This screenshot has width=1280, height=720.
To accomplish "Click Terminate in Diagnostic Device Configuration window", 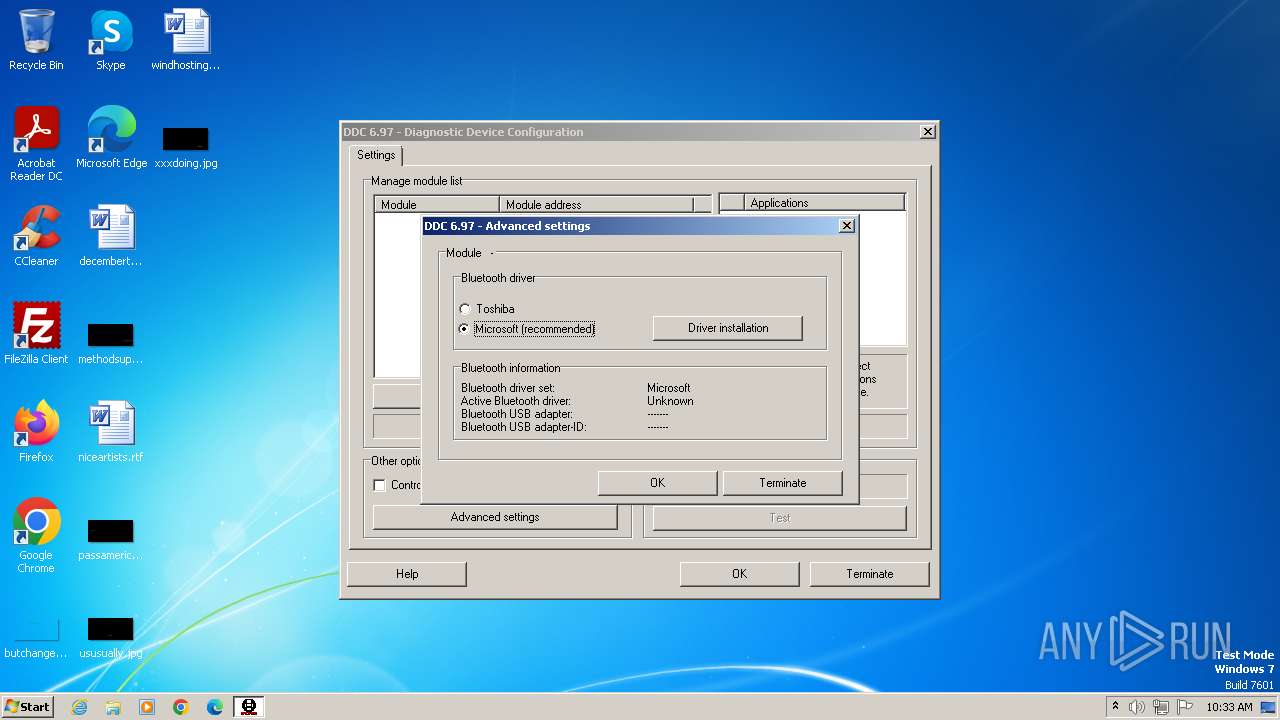I will (869, 574).
